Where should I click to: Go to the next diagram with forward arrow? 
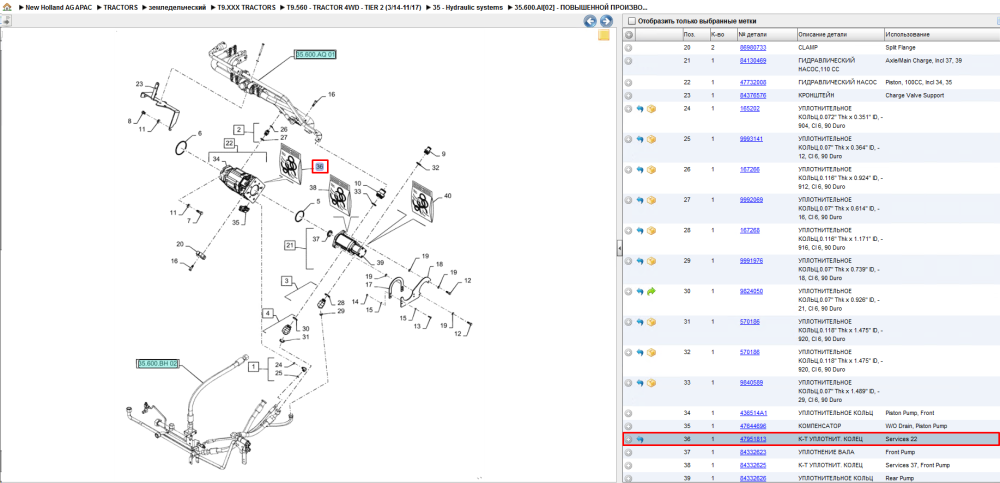coord(605,21)
